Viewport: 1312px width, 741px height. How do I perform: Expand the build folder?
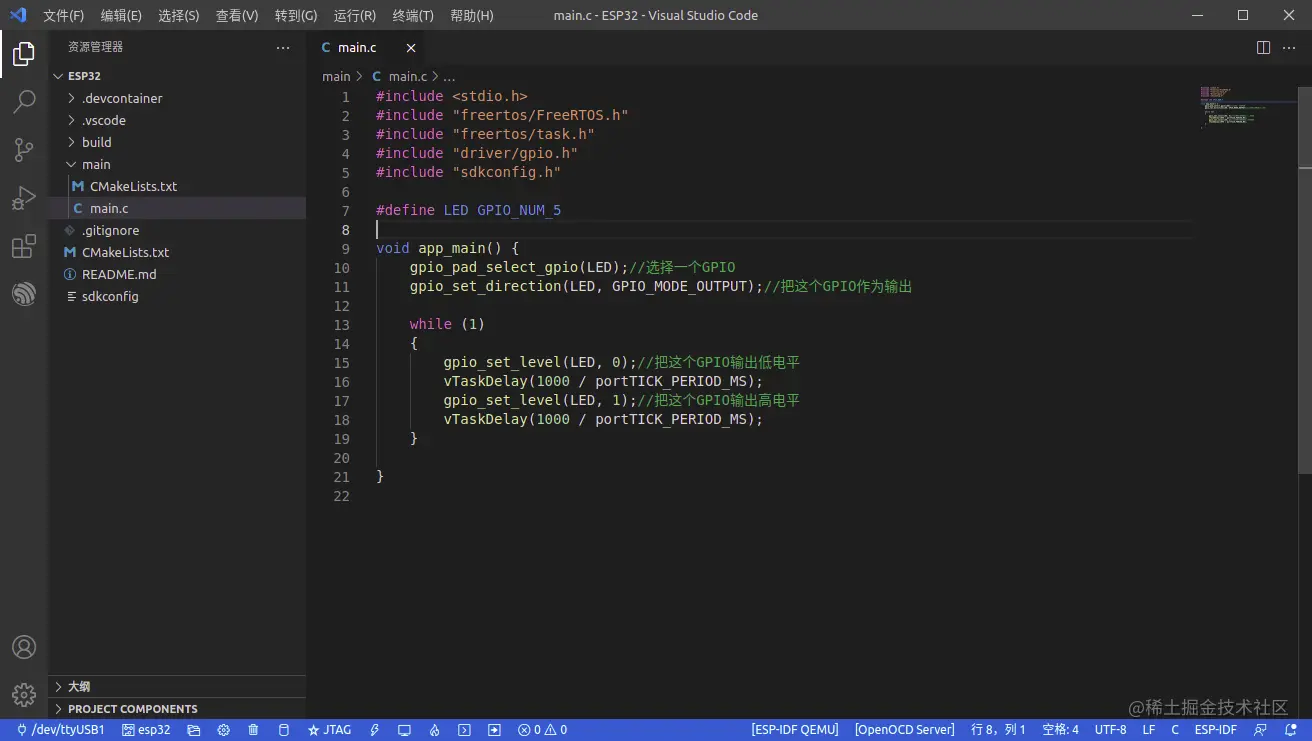177,142
